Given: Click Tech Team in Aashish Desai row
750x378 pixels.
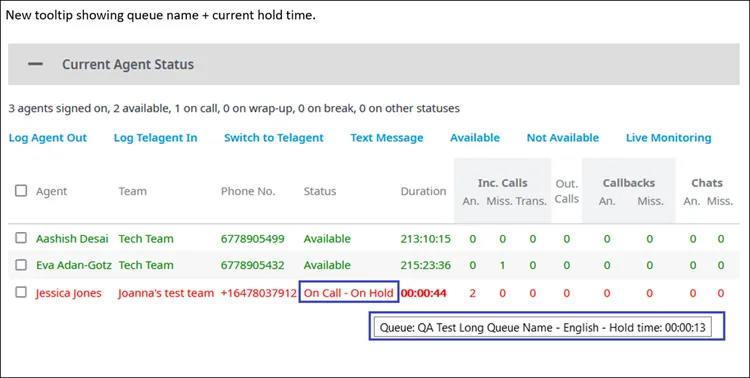Looking at the screenshot, I should point(146,238).
